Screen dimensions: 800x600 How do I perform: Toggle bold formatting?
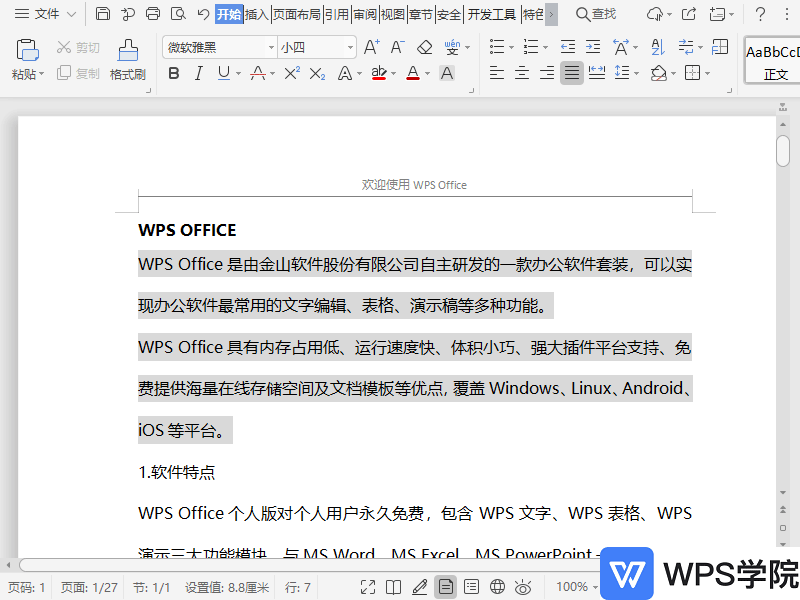pos(173,74)
